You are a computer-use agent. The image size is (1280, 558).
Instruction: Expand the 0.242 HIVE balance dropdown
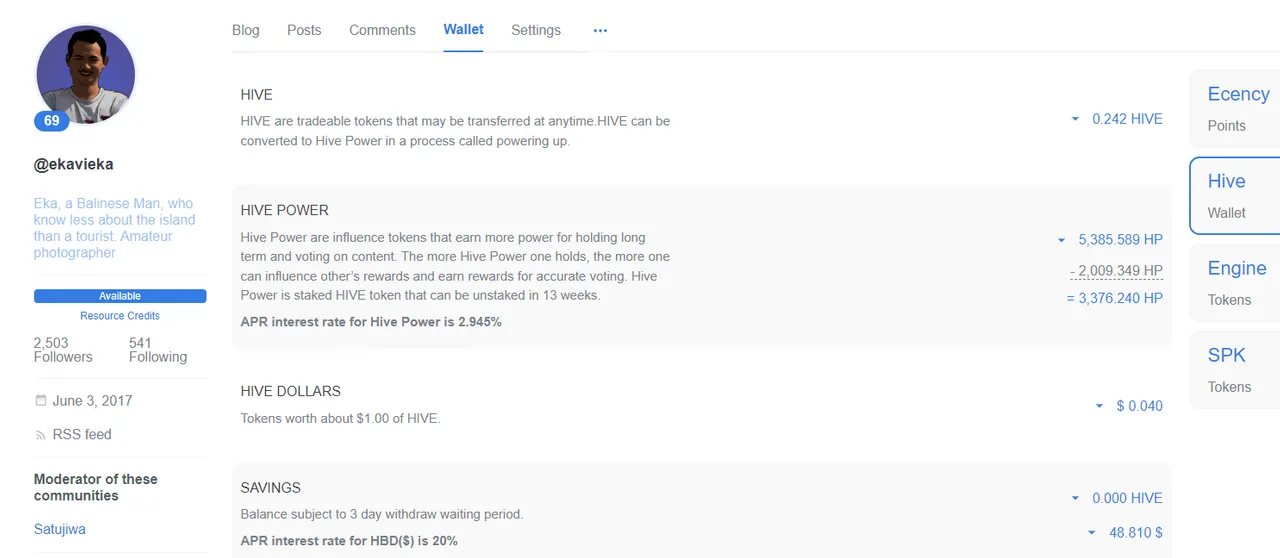1075,119
